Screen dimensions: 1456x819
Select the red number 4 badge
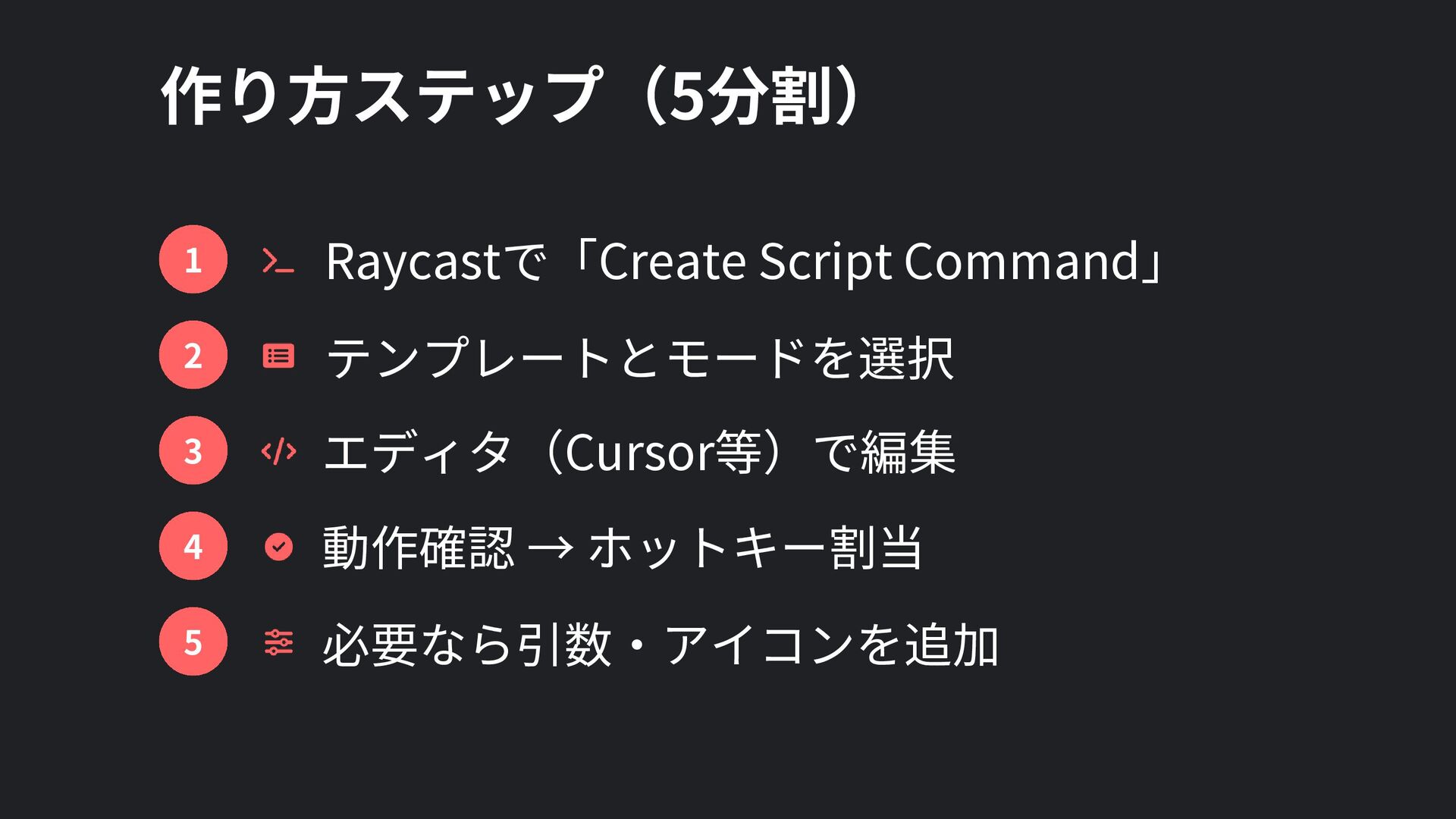coord(193,546)
